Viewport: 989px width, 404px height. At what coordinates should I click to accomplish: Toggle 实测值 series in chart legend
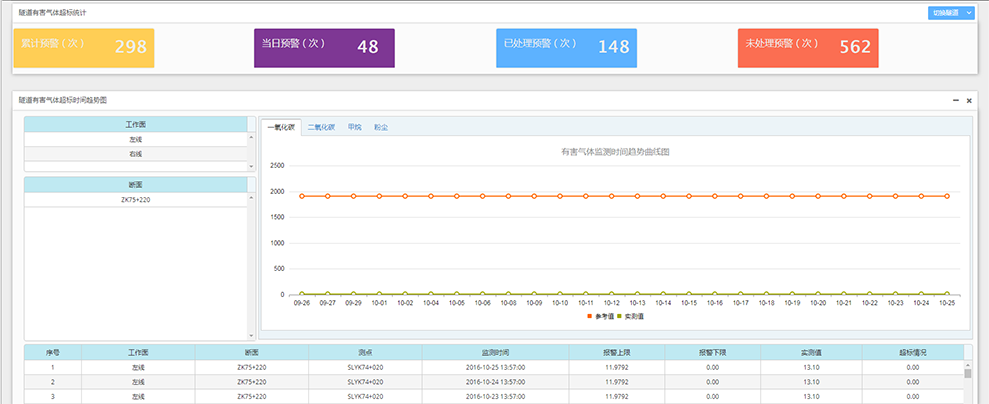(628, 316)
